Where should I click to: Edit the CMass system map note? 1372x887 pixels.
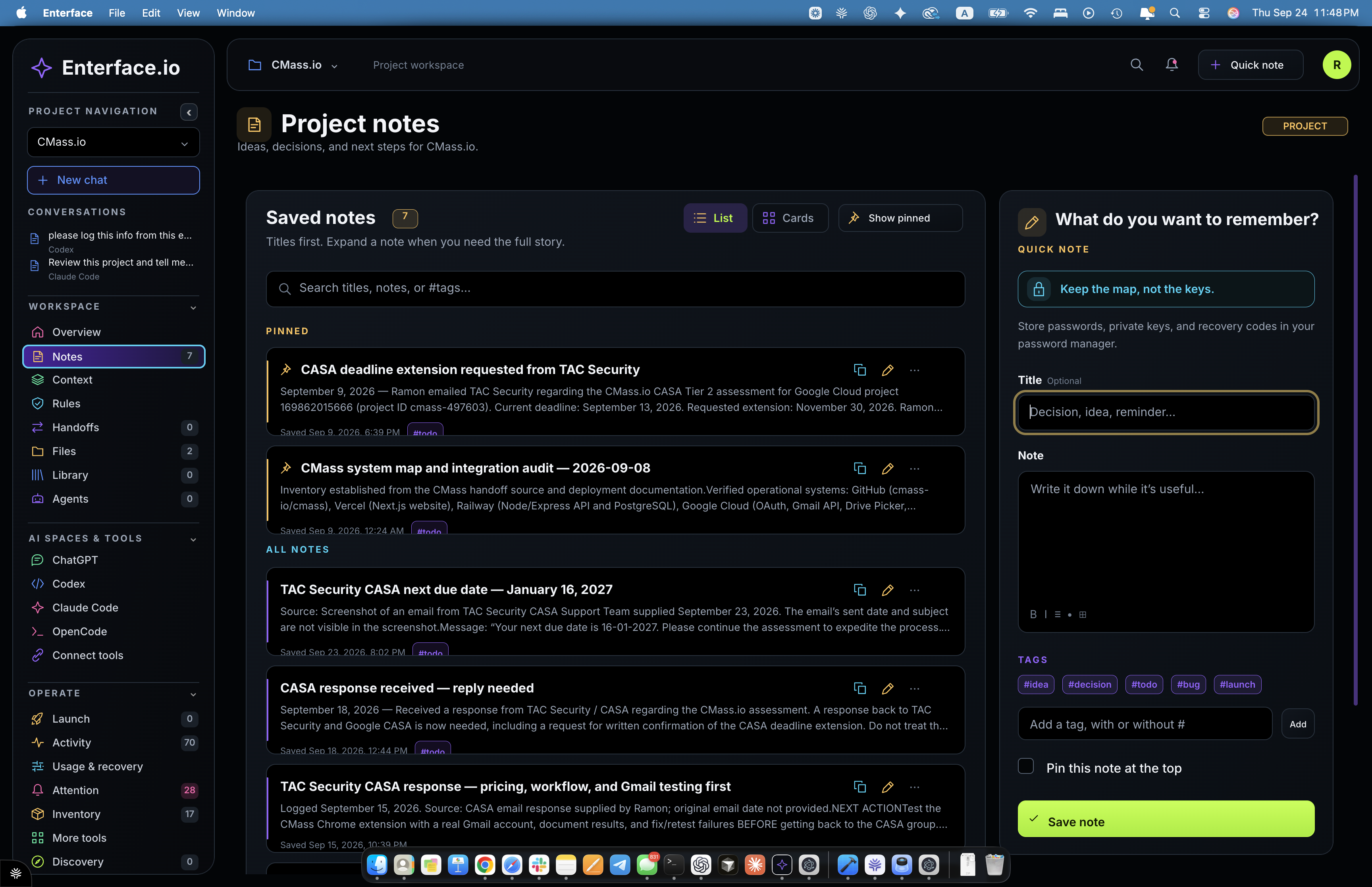point(887,468)
